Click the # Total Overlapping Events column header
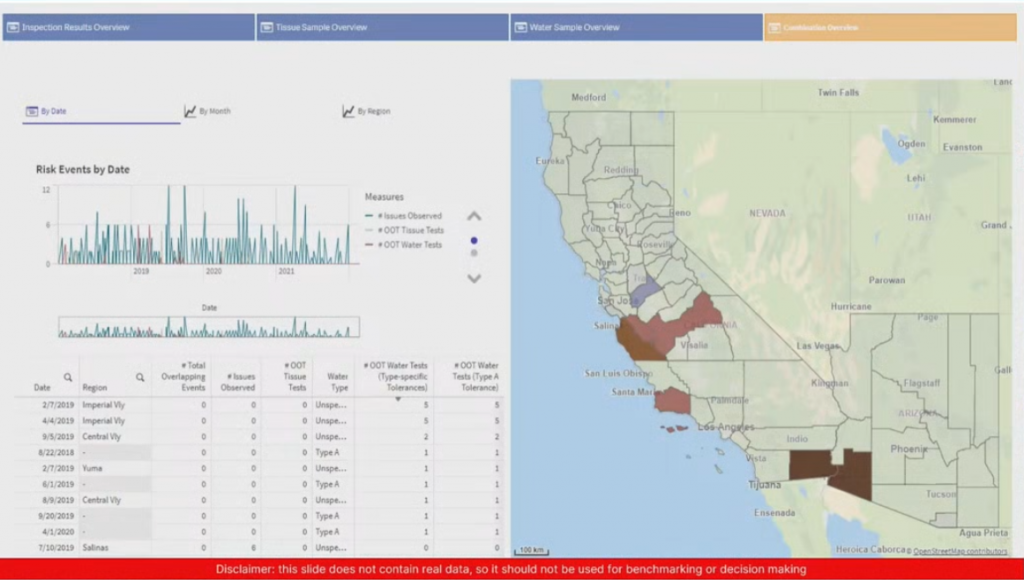The image size is (1024, 580). (182, 376)
